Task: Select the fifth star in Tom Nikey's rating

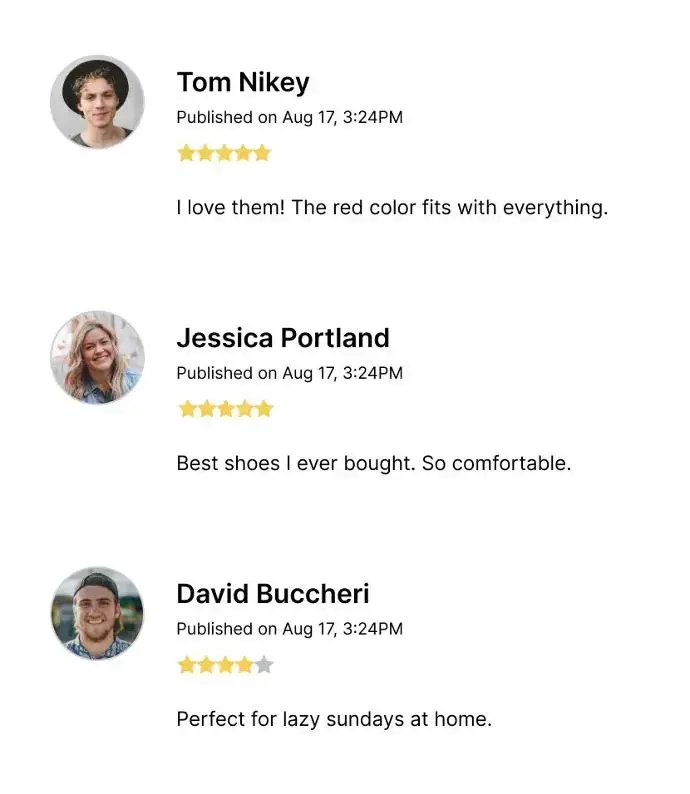Action: (x=262, y=153)
